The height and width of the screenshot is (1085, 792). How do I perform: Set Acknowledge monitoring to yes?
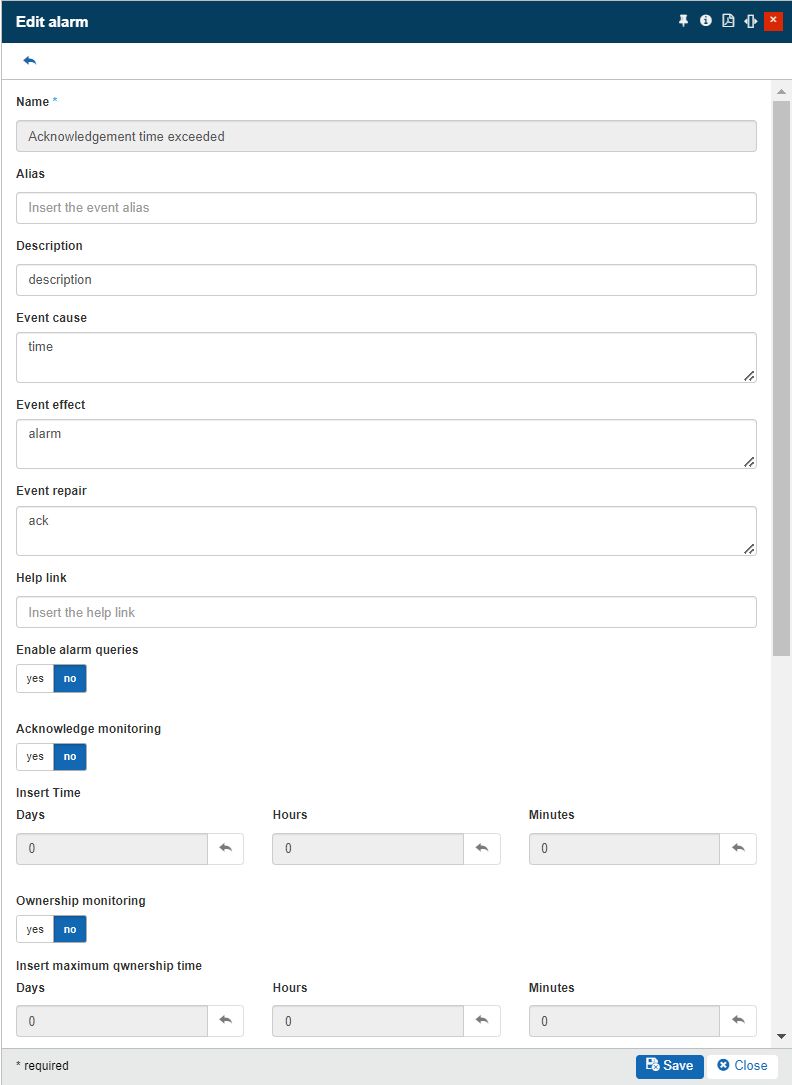point(35,757)
